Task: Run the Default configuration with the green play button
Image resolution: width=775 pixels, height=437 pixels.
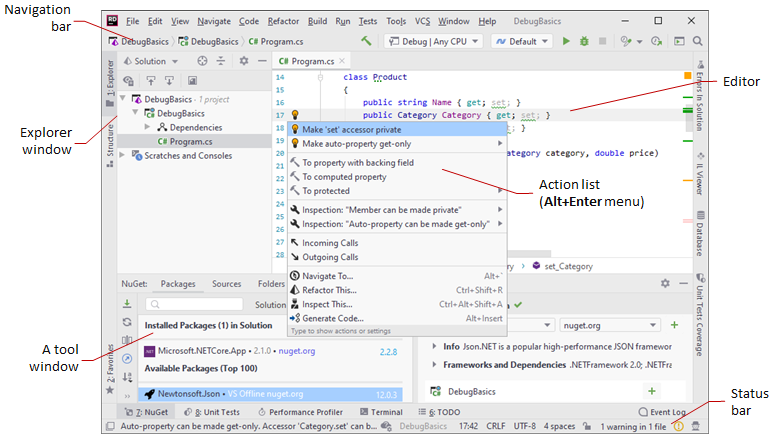Action: 566,41
